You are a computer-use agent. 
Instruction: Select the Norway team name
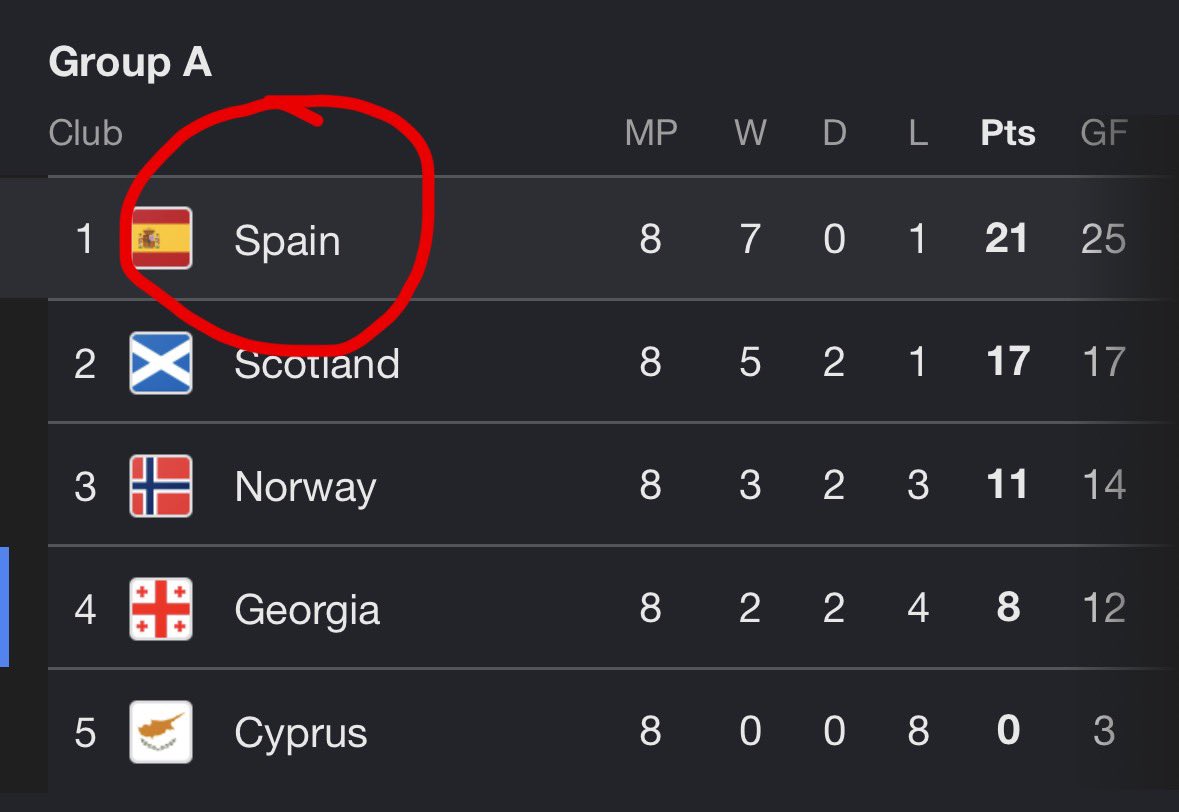coord(305,488)
